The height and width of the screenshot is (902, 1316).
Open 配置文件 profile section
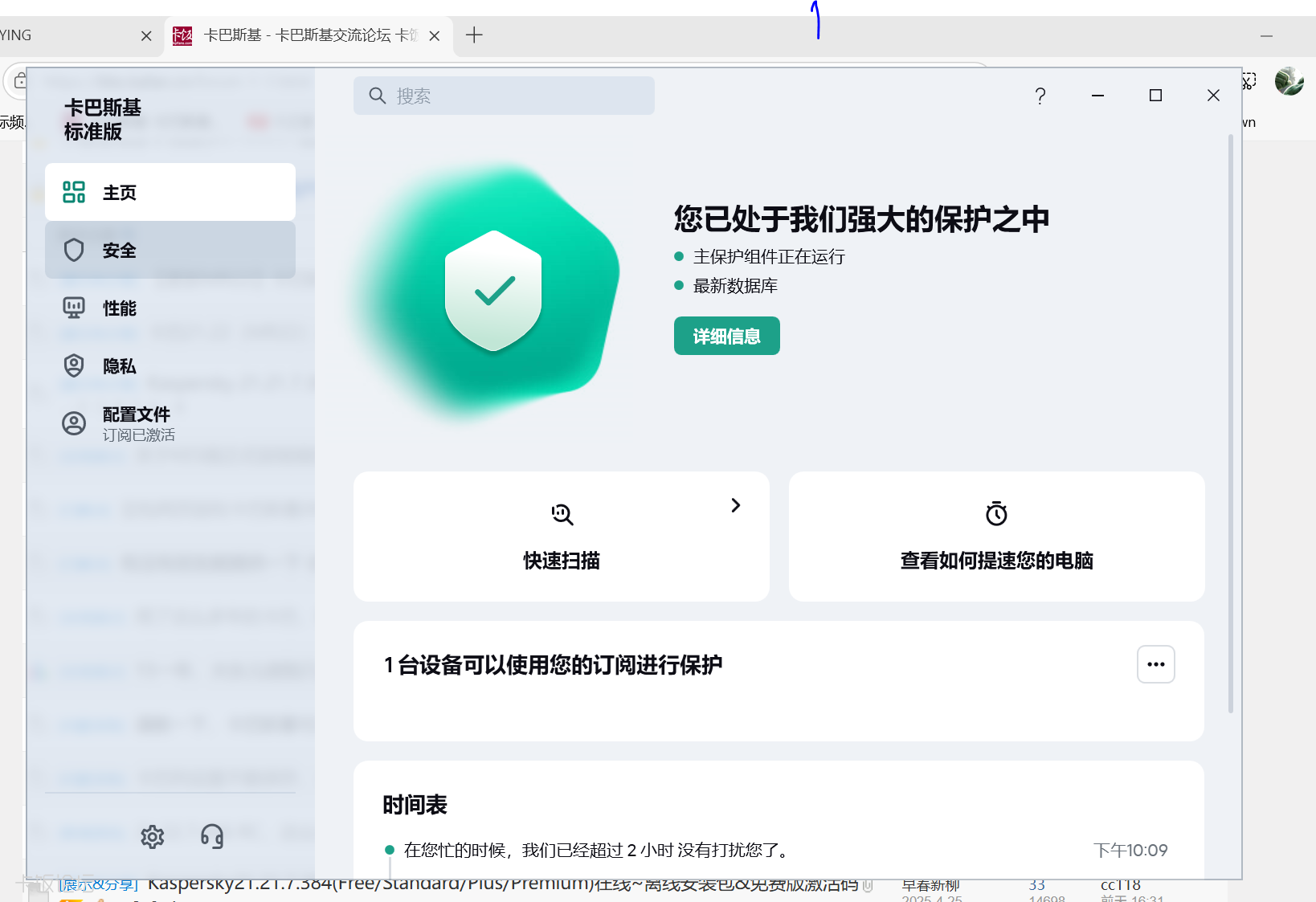tap(170, 423)
